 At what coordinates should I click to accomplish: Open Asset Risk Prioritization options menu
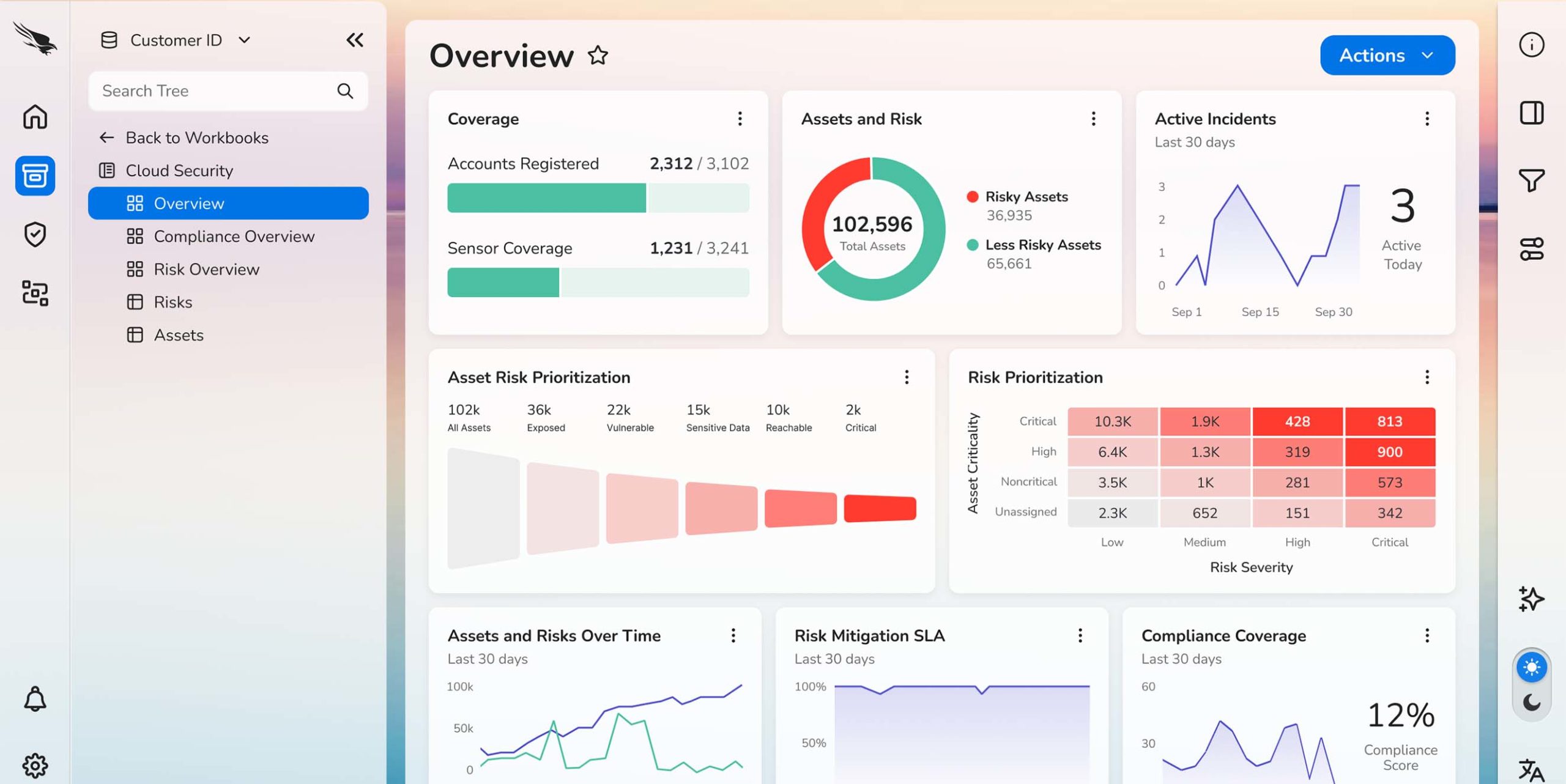click(907, 377)
